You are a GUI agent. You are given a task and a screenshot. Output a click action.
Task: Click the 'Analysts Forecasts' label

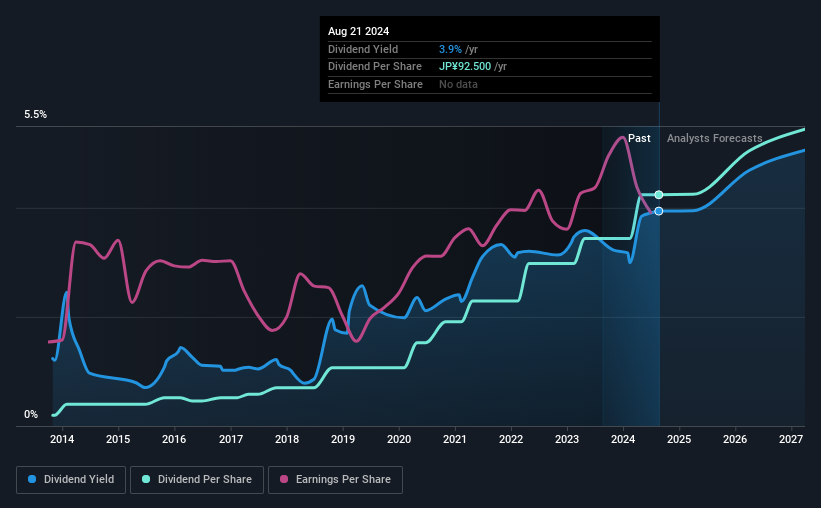(714, 138)
